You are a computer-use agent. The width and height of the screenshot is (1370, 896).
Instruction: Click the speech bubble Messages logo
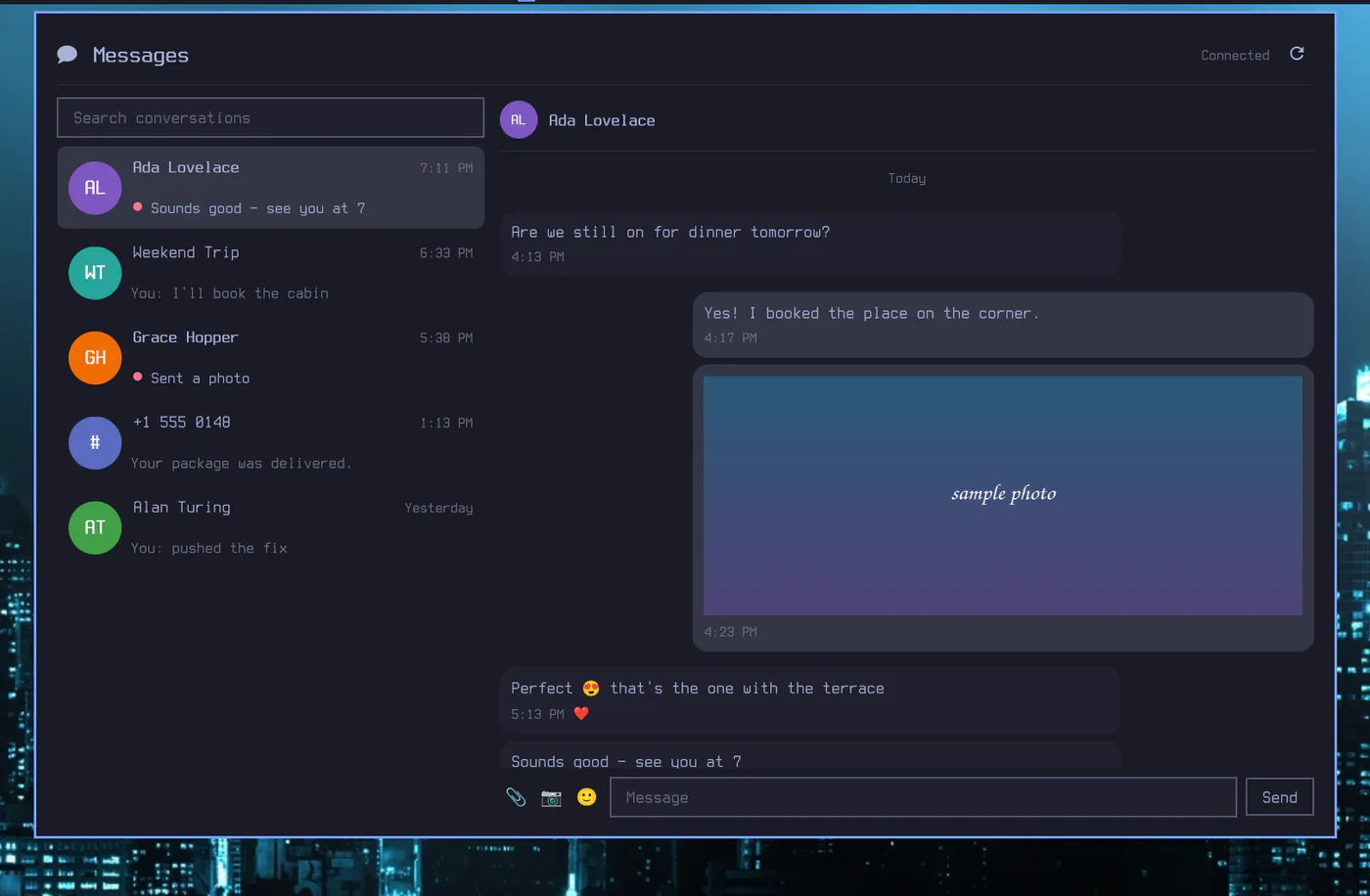(x=68, y=55)
